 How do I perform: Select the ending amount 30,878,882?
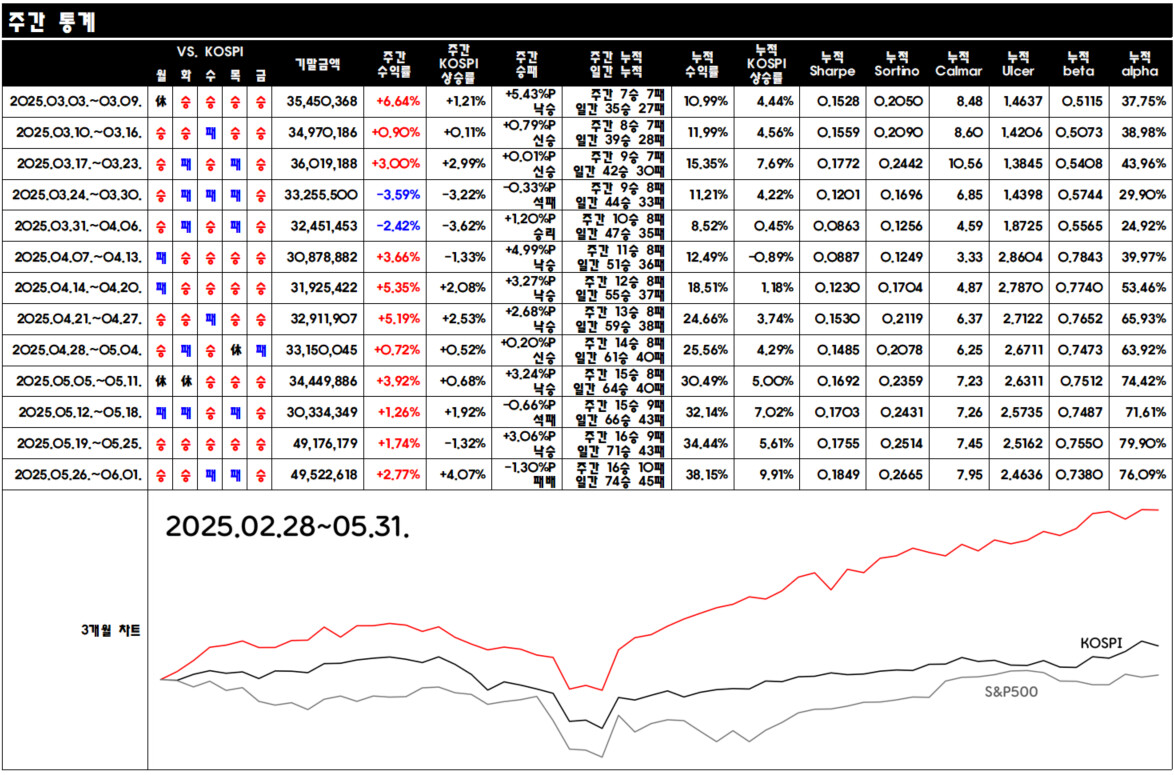pos(320,257)
